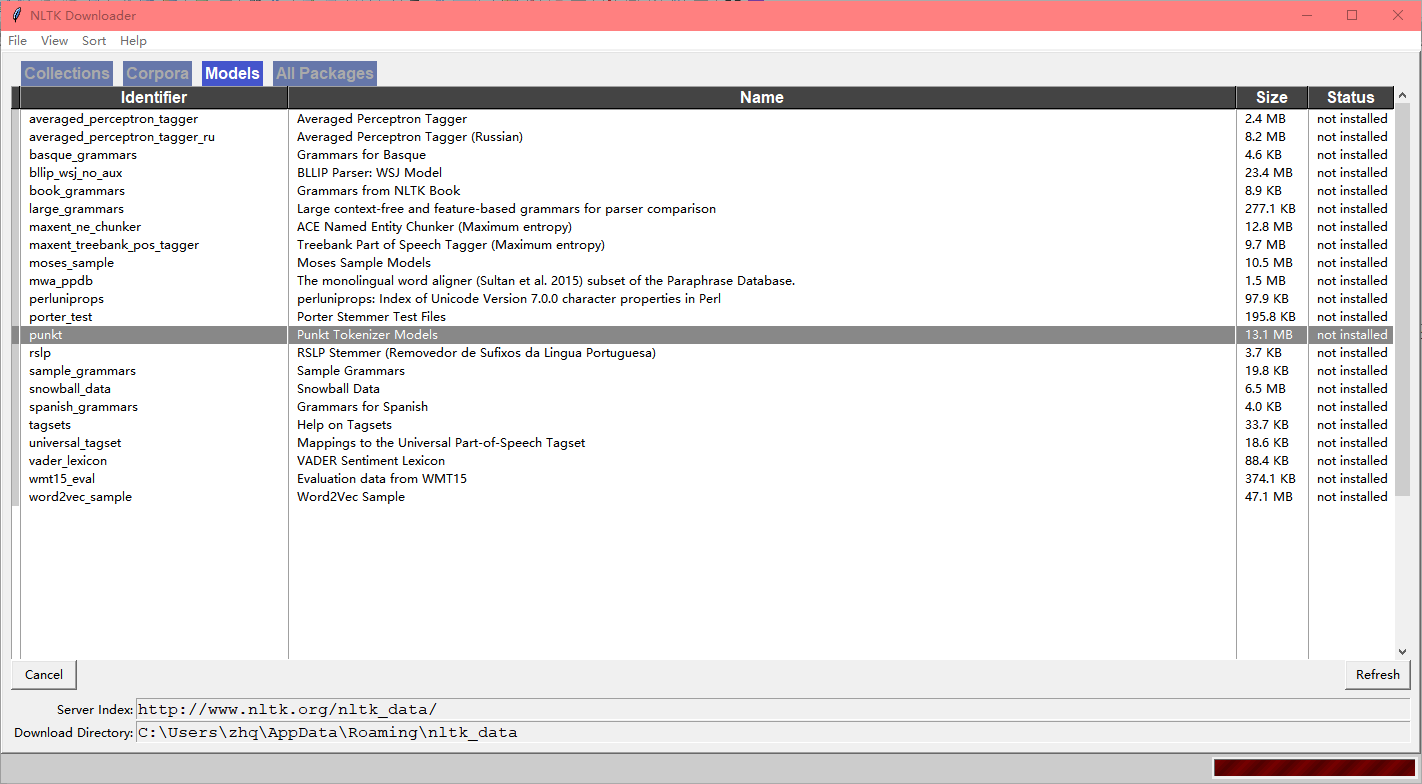Click 'BLLIP Parser: WSJ Model' name

point(370,173)
